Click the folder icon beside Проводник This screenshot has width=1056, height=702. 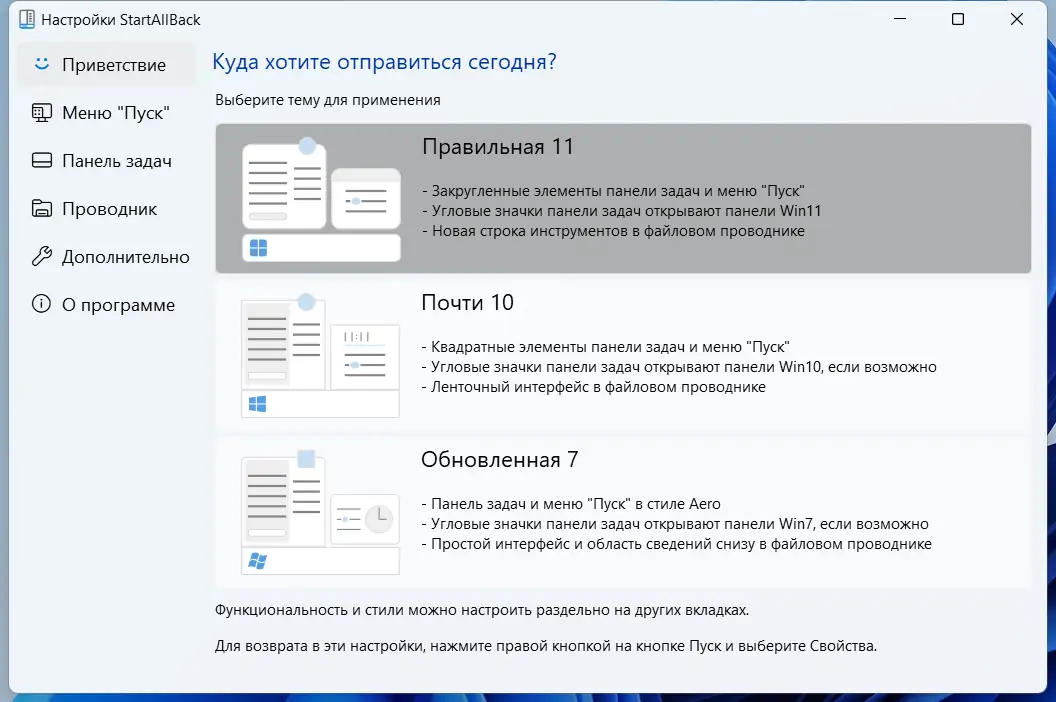pos(42,209)
